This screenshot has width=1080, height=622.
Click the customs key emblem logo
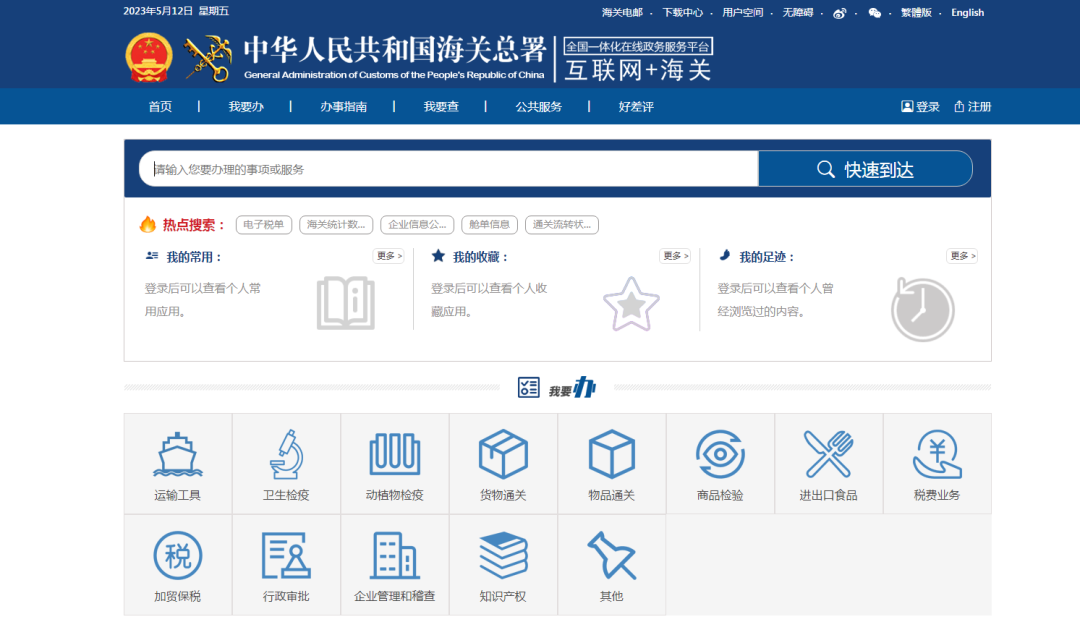[x=207, y=59]
